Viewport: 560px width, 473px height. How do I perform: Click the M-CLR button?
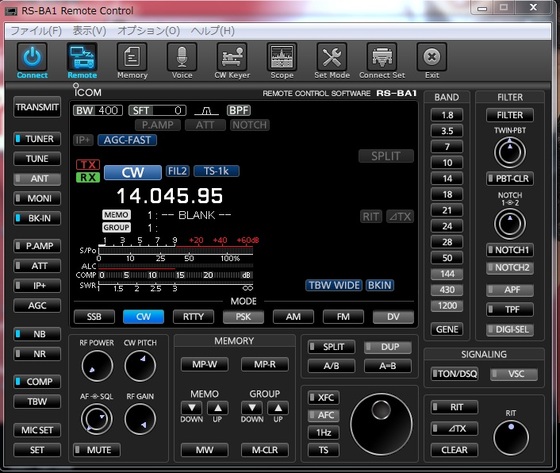[x=265, y=450]
